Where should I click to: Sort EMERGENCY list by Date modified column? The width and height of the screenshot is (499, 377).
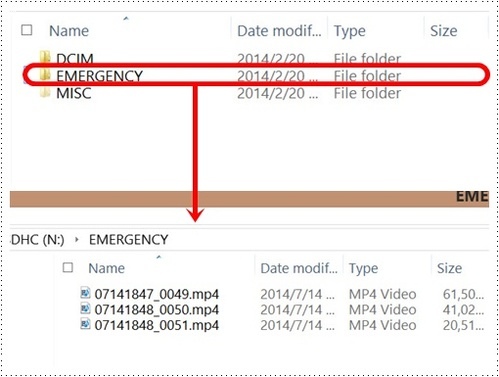click(x=299, y=268)
